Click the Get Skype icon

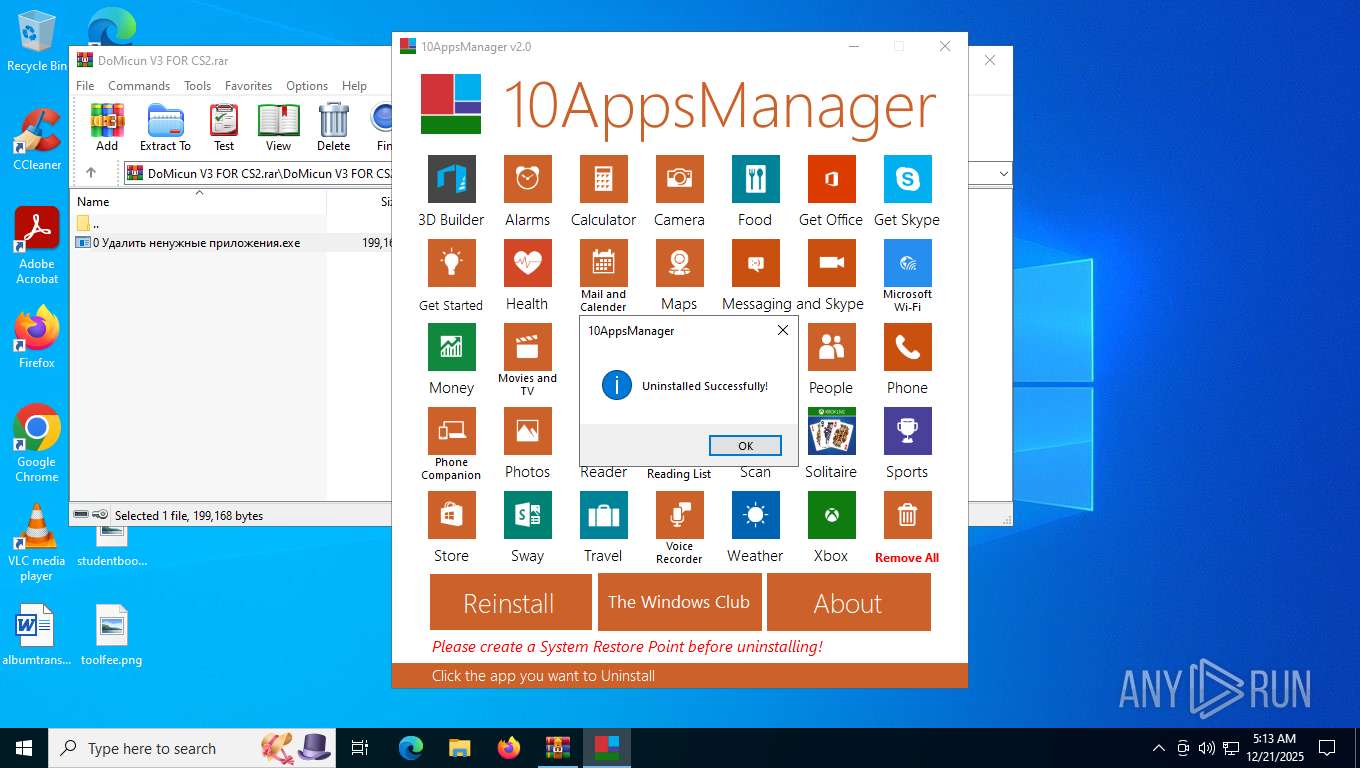click(x=907, y=179)
